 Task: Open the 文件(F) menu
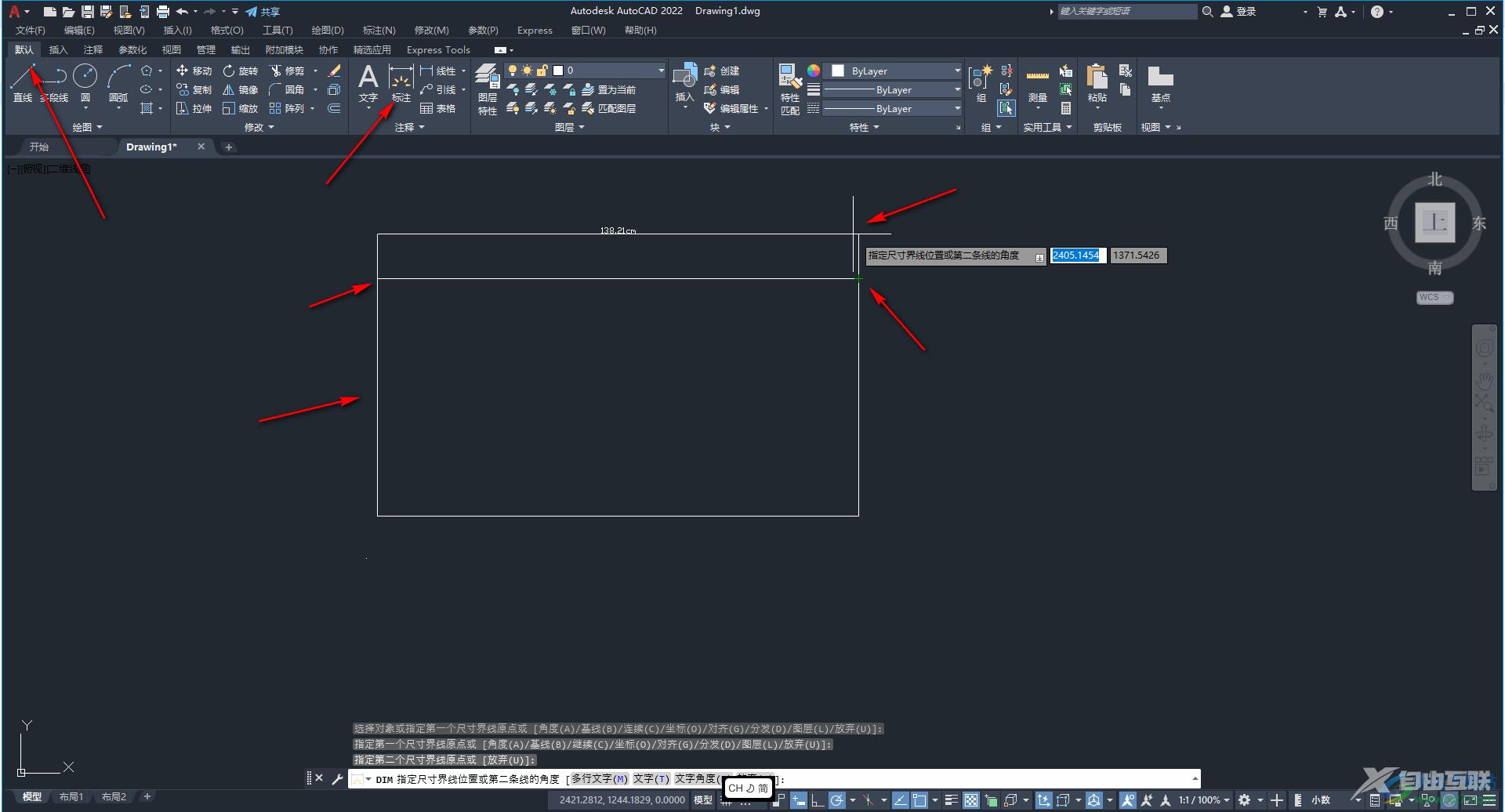pyautogui.click(x=31, y=31)
